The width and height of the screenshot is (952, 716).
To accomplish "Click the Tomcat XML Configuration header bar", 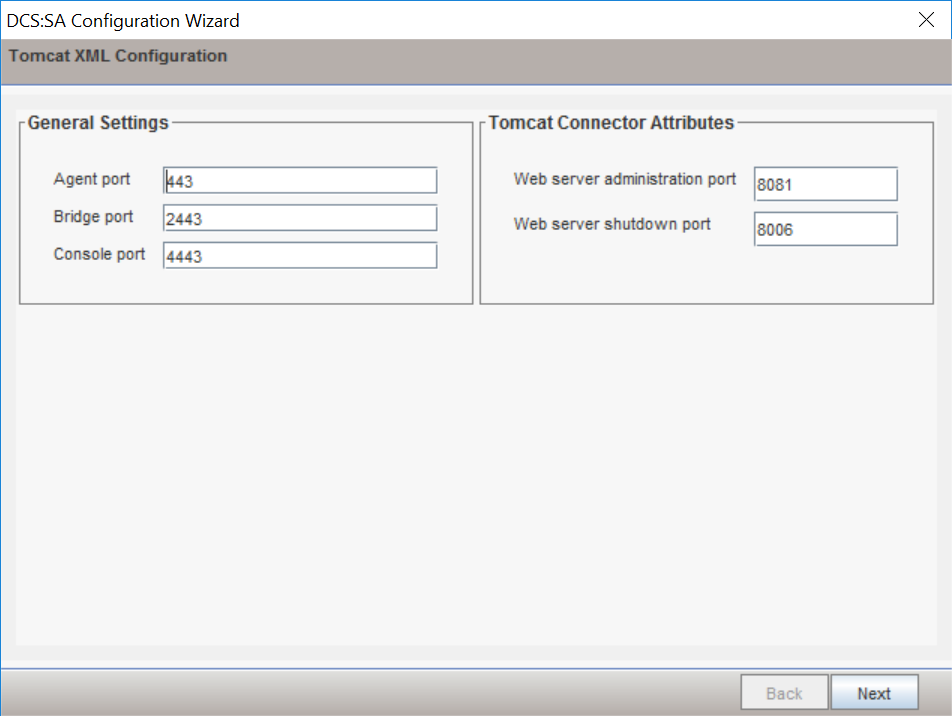I will pyautogui.click(x=117, y=56).
